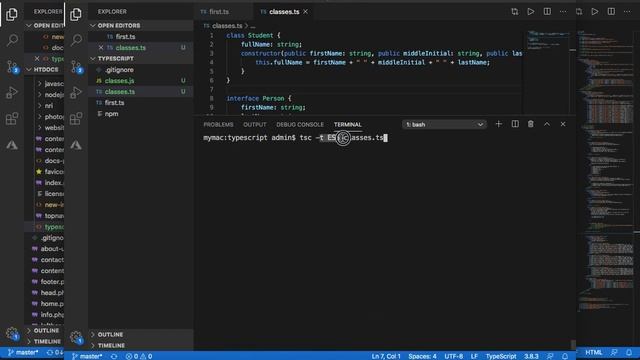Select TERMINAL panel tab
Screen dimensions: 640x360
348,124
